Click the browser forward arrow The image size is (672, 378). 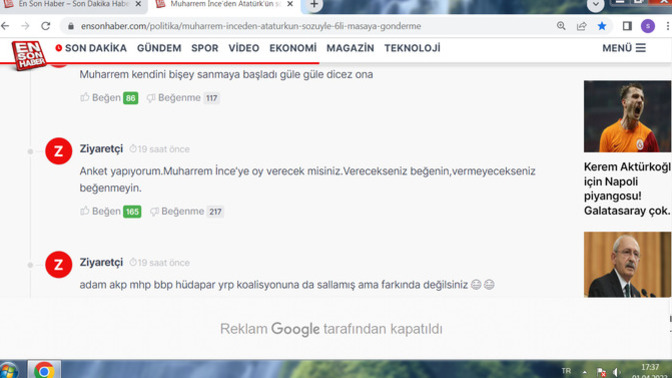[x=25, y=26]
